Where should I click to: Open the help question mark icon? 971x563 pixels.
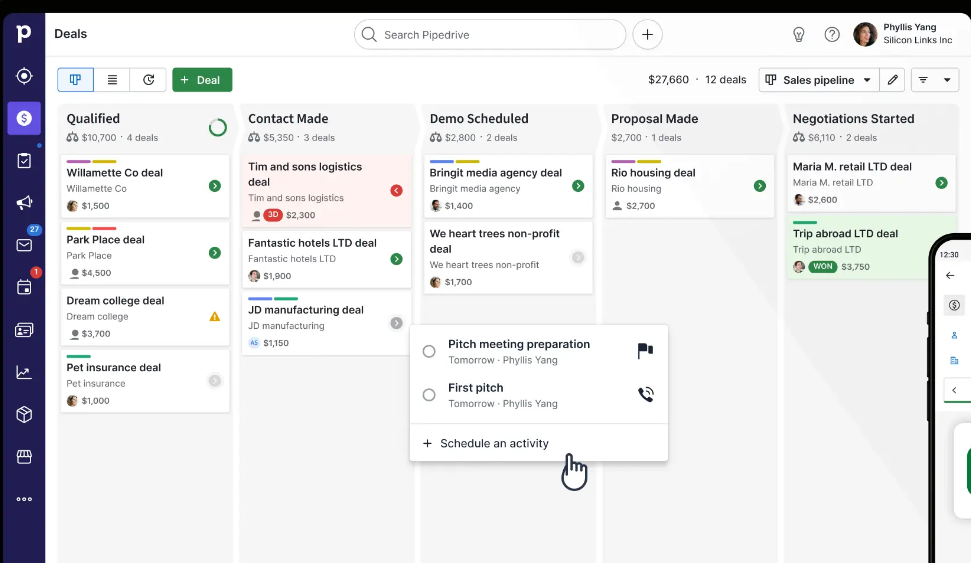[x=832, y=35]
